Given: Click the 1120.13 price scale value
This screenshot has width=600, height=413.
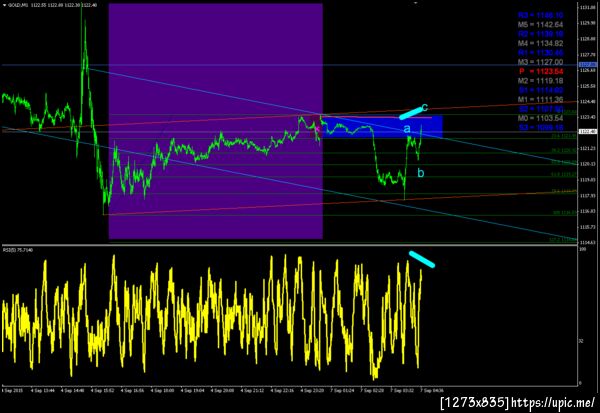Looking at the screenshot, I should pyautogui.click(x=587, y=164).
